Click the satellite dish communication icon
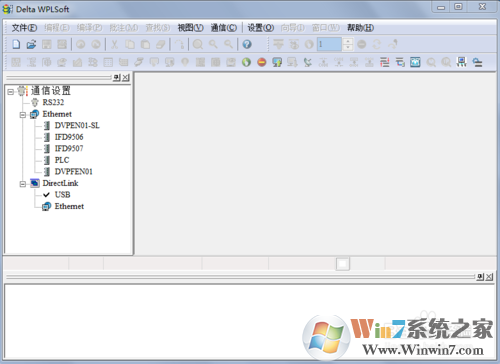This screenshot has width=500, height=364. [308, 62]
